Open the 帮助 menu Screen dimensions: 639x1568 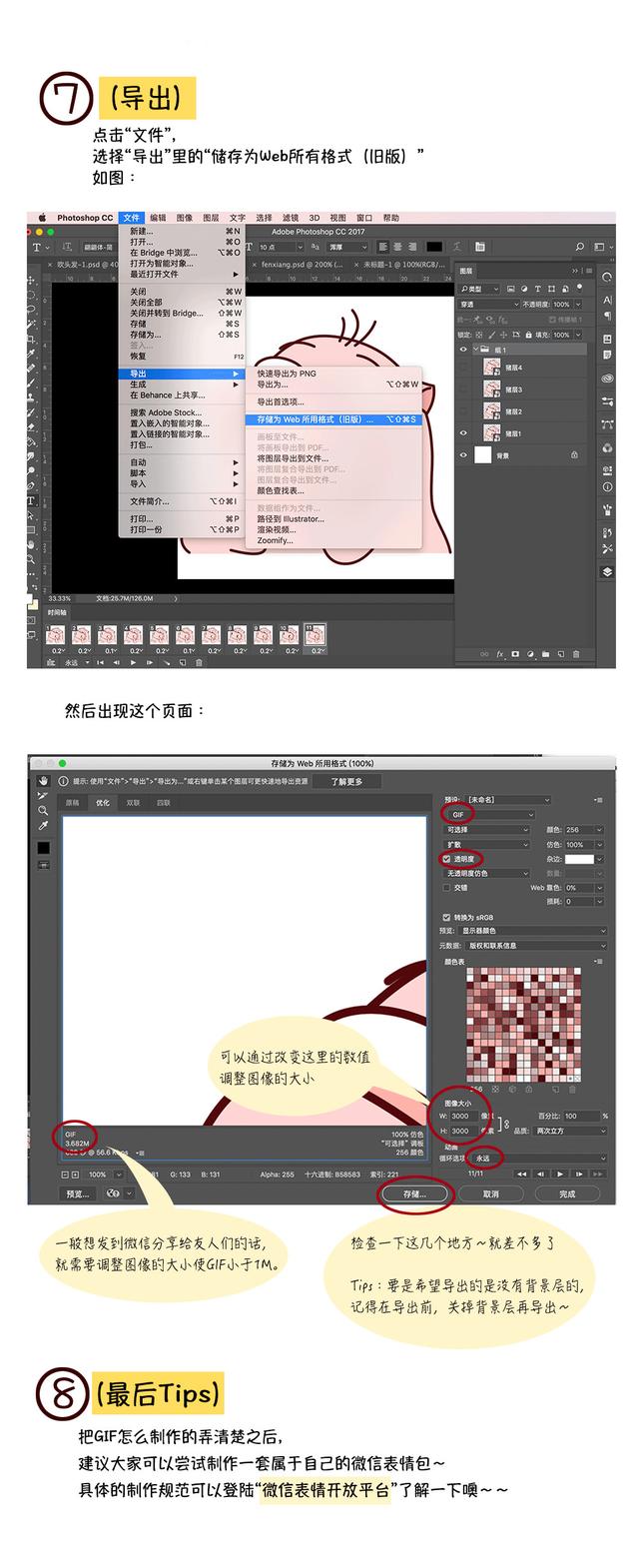(390, 218)
